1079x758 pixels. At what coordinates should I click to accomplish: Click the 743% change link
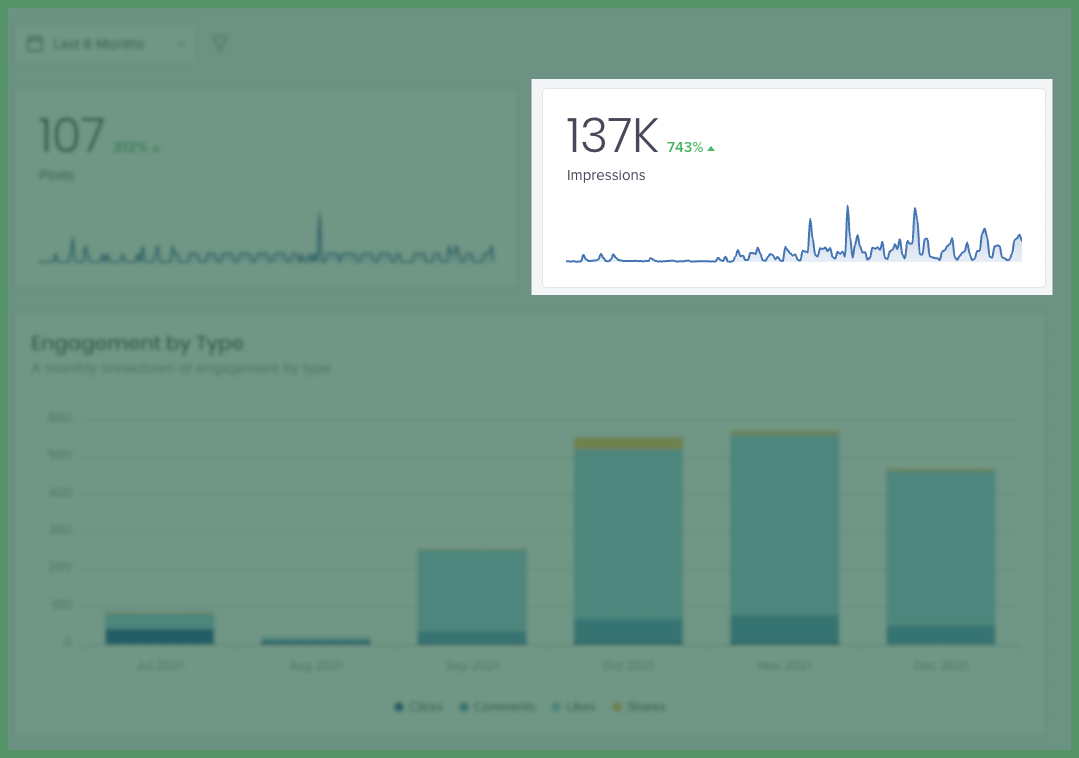(x=685, y=147)
